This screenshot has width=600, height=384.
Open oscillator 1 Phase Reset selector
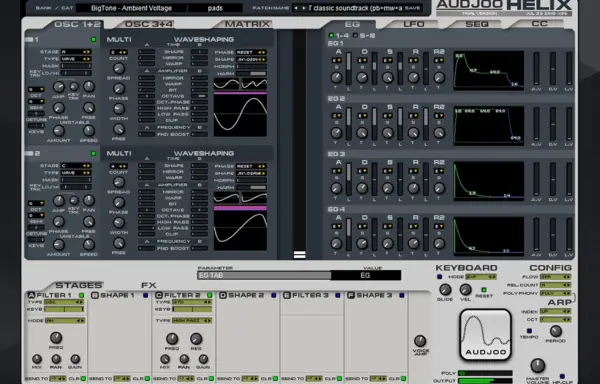251,52
